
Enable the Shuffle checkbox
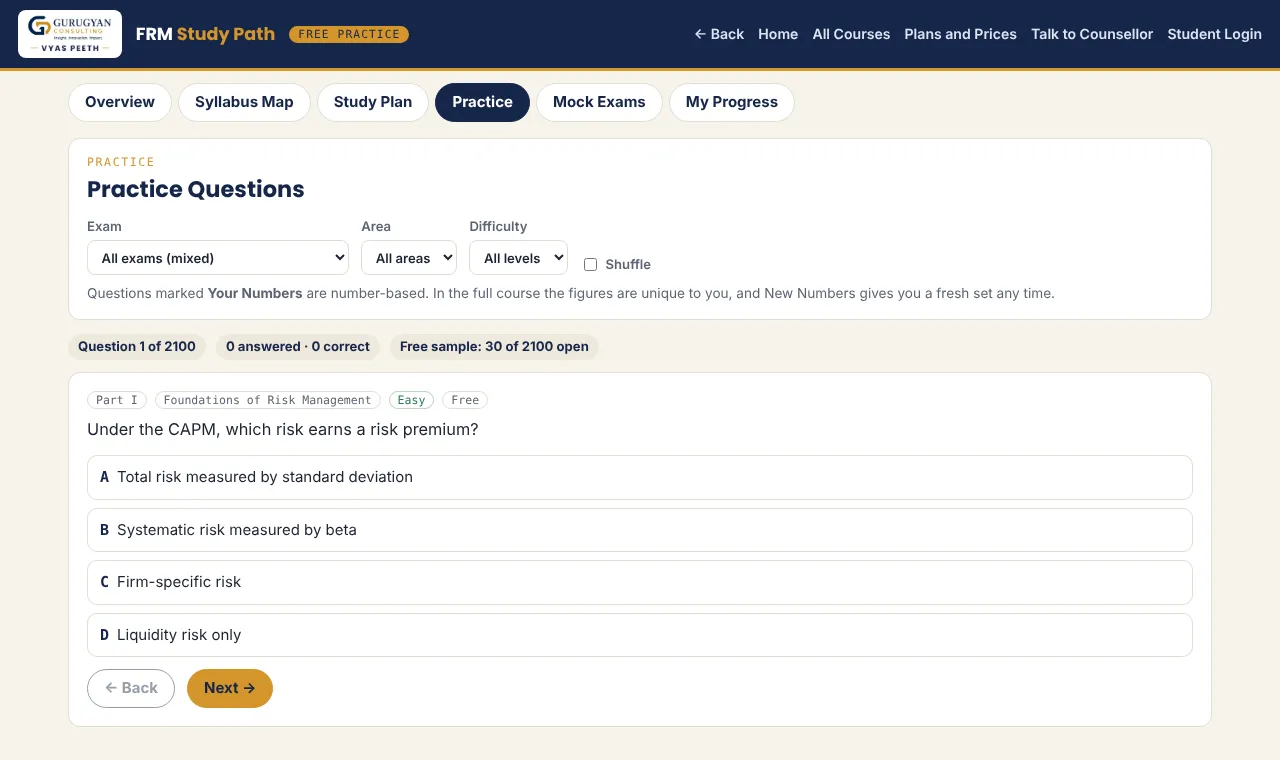click(590, 265)
